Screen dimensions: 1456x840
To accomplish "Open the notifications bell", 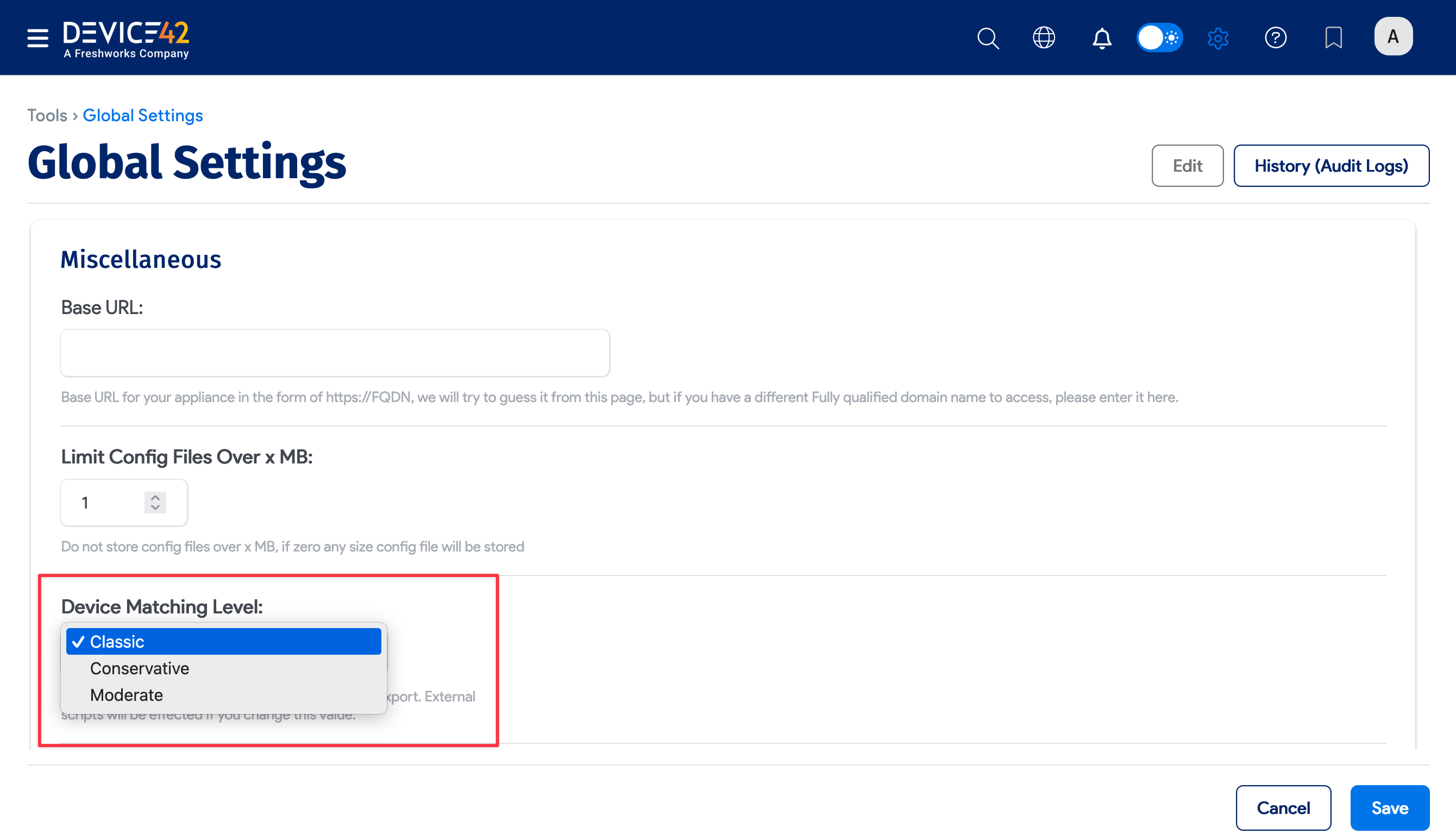I will (x=1101, y=37).
